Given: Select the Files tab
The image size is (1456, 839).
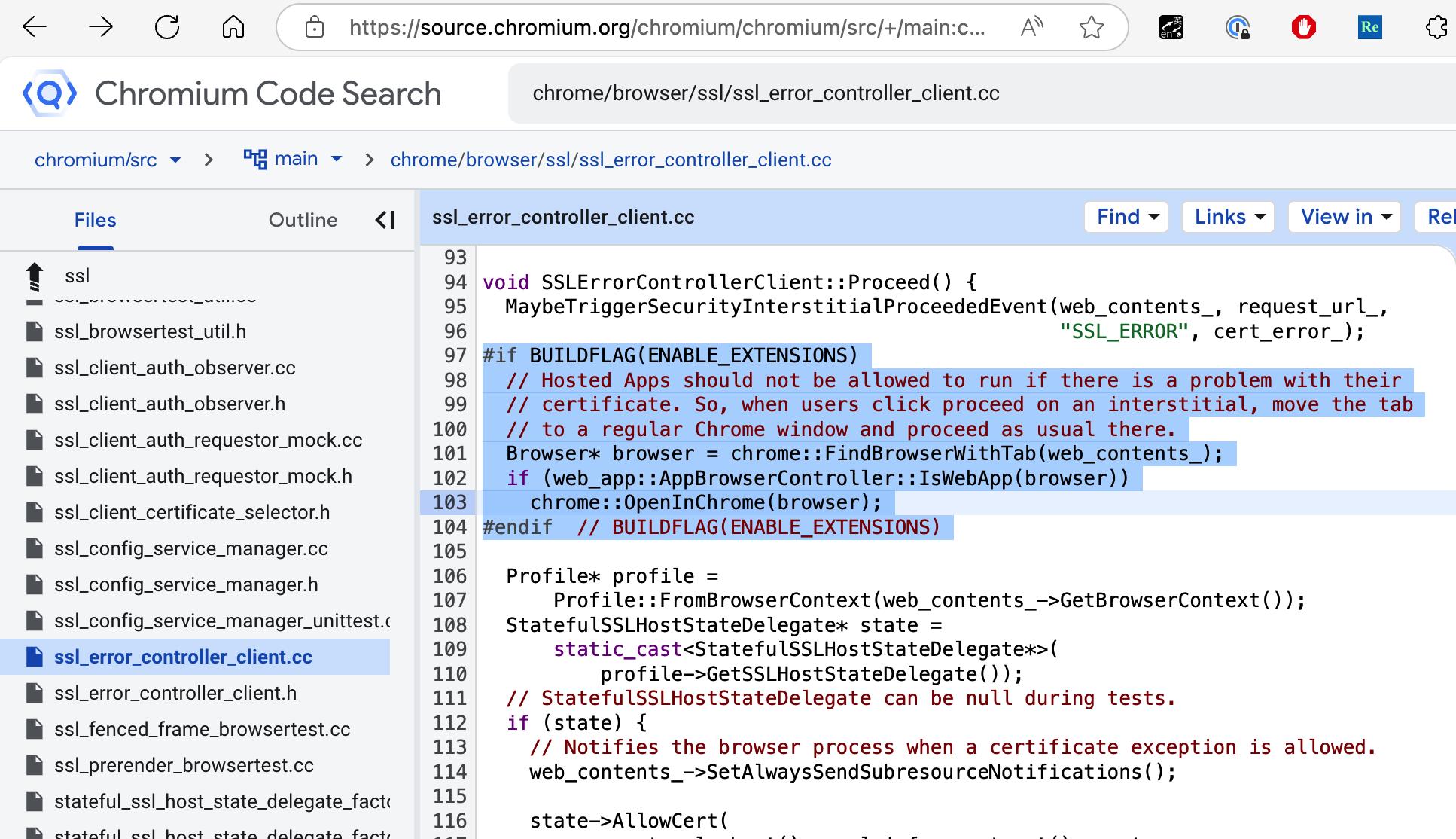Looking at the screenshot, I should [x=95, y=220].
